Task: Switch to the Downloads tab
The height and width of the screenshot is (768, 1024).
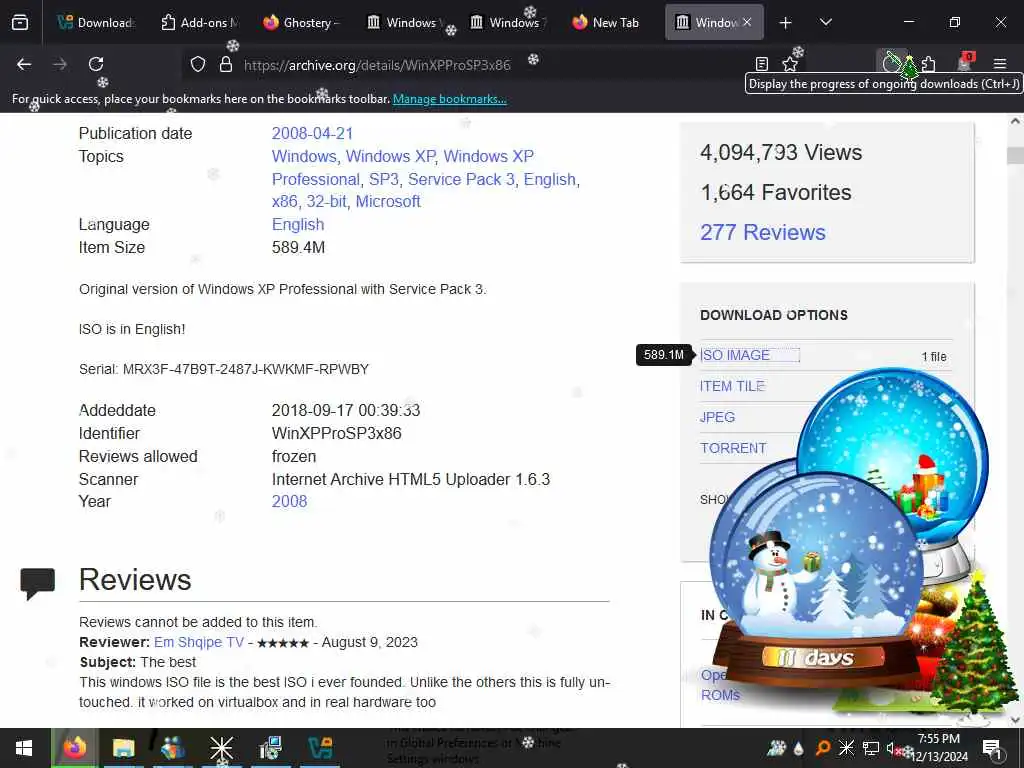Action: 95,23
